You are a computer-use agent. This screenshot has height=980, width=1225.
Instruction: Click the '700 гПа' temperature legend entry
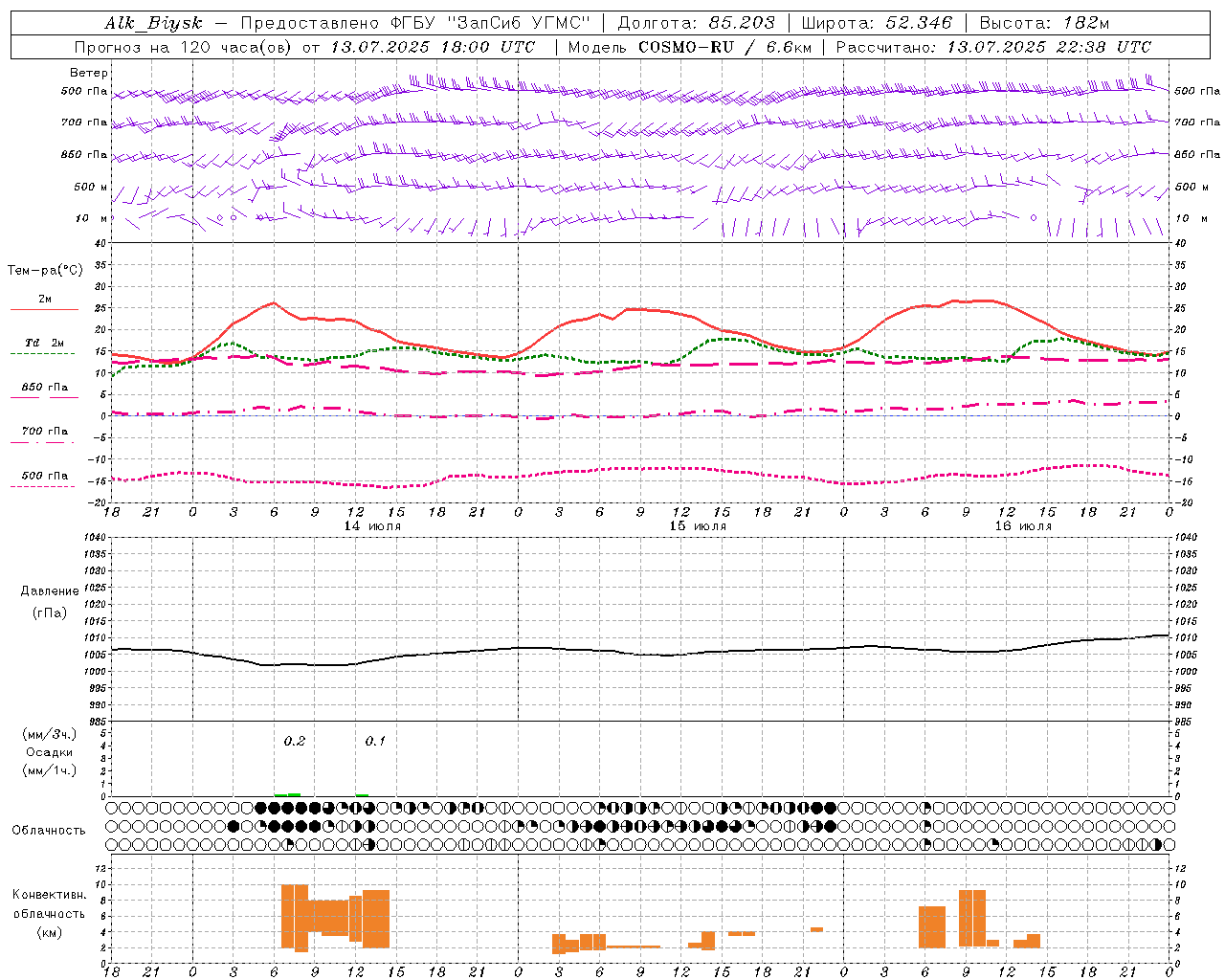[45, 432]
